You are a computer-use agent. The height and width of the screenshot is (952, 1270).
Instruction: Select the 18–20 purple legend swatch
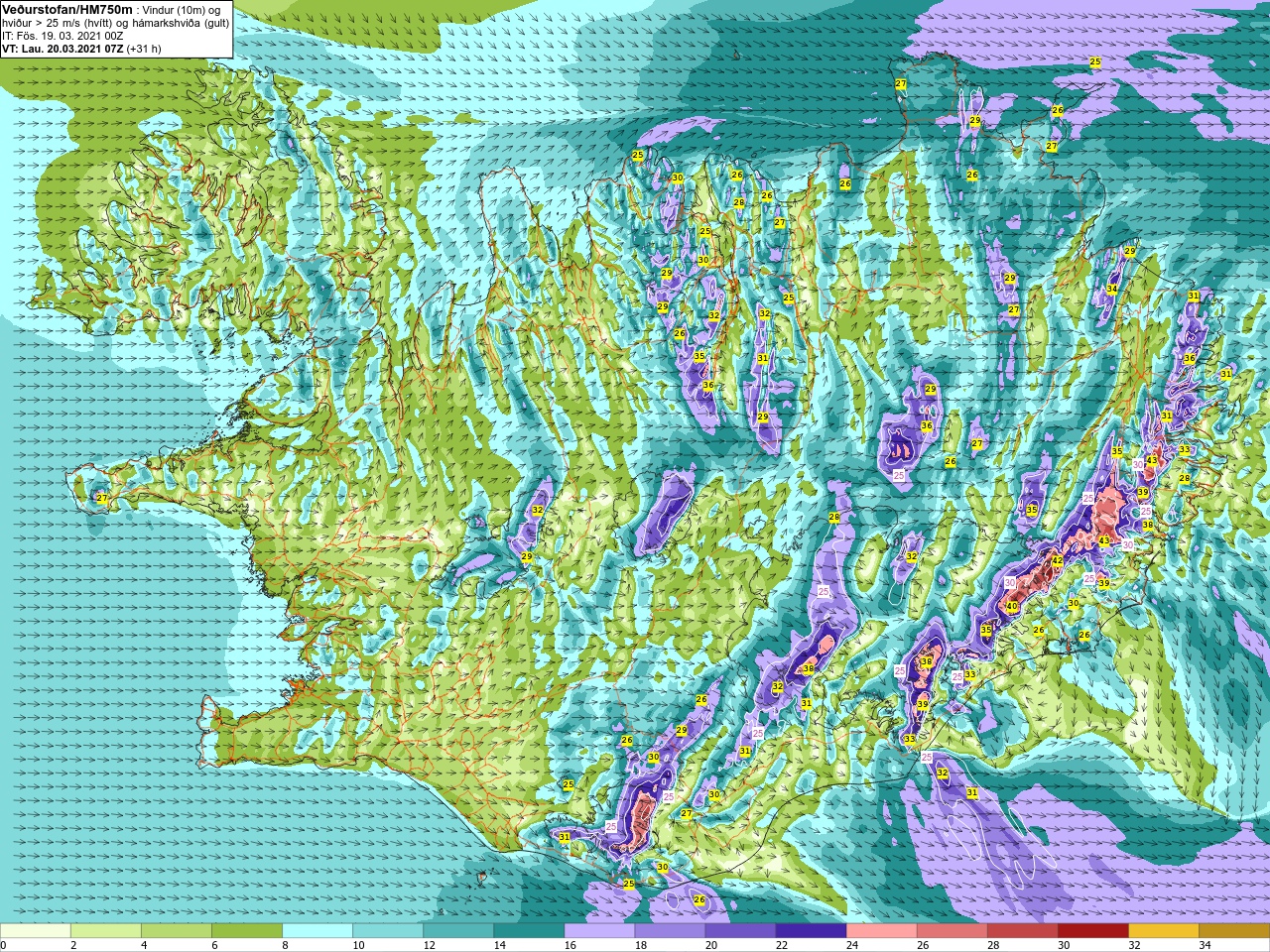670,931
